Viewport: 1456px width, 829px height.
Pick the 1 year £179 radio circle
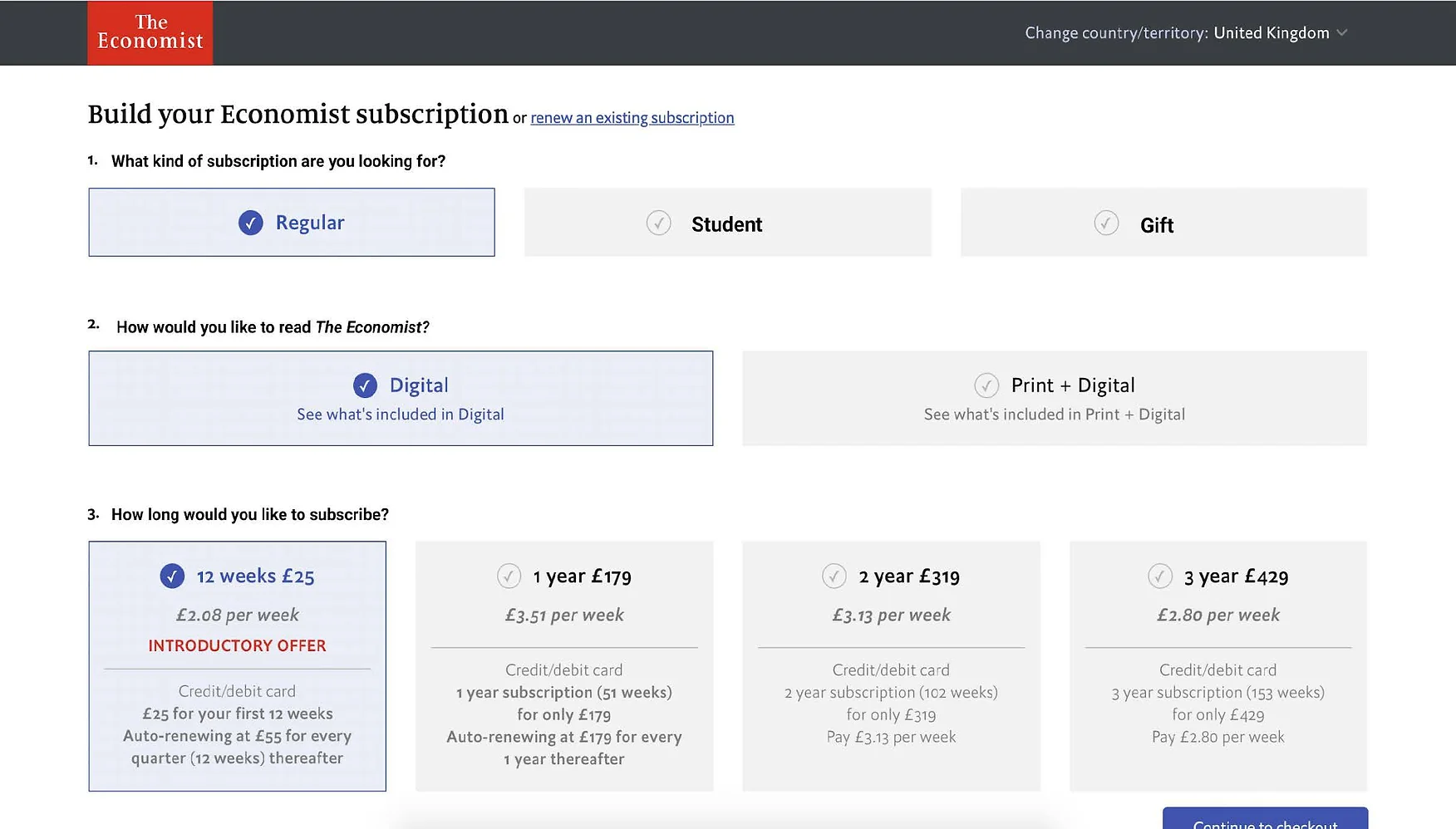click(509, 576)
